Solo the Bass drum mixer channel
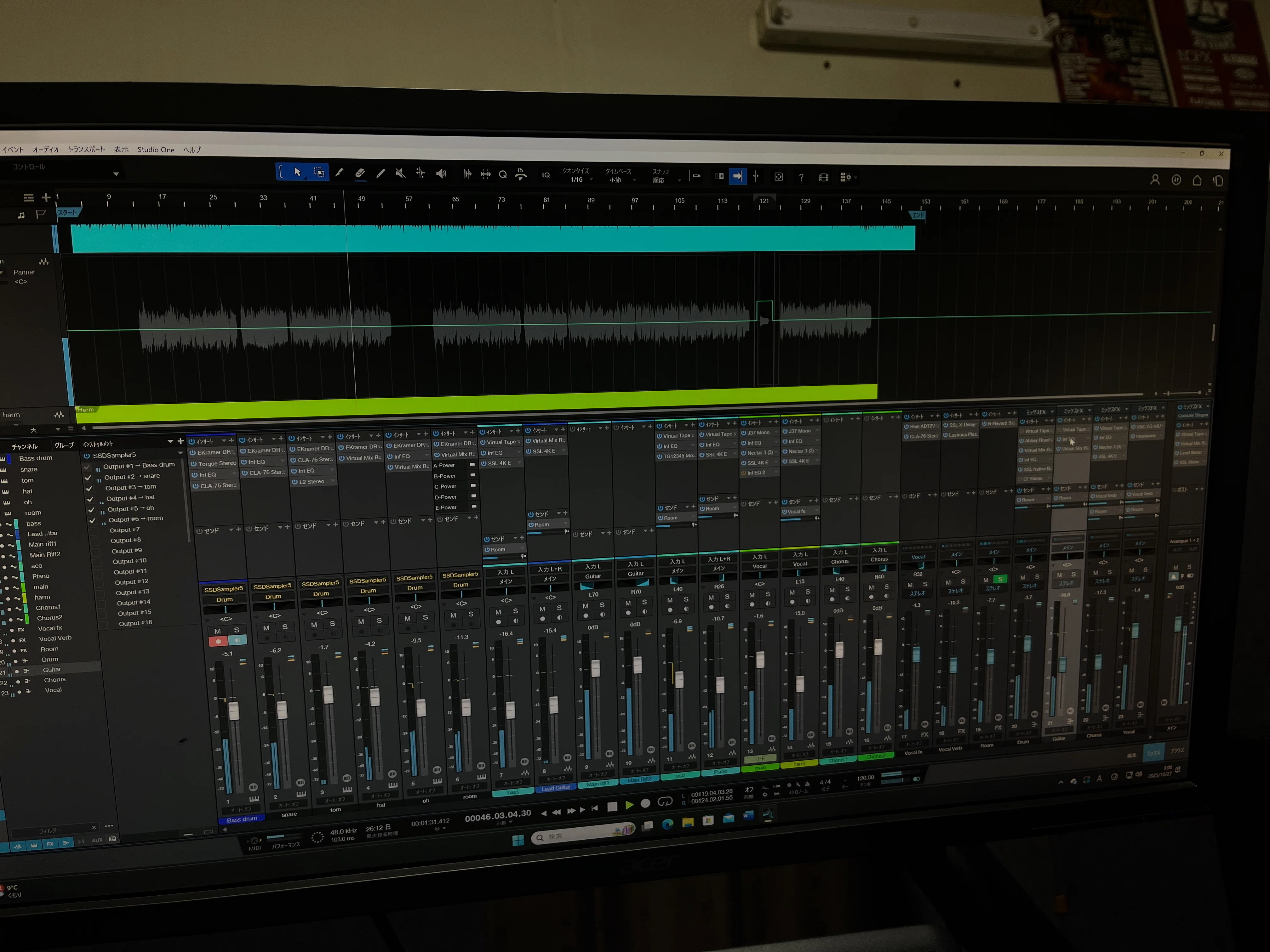The width and height of the screenshot is (1270, 952). click(x=237, y=630)
